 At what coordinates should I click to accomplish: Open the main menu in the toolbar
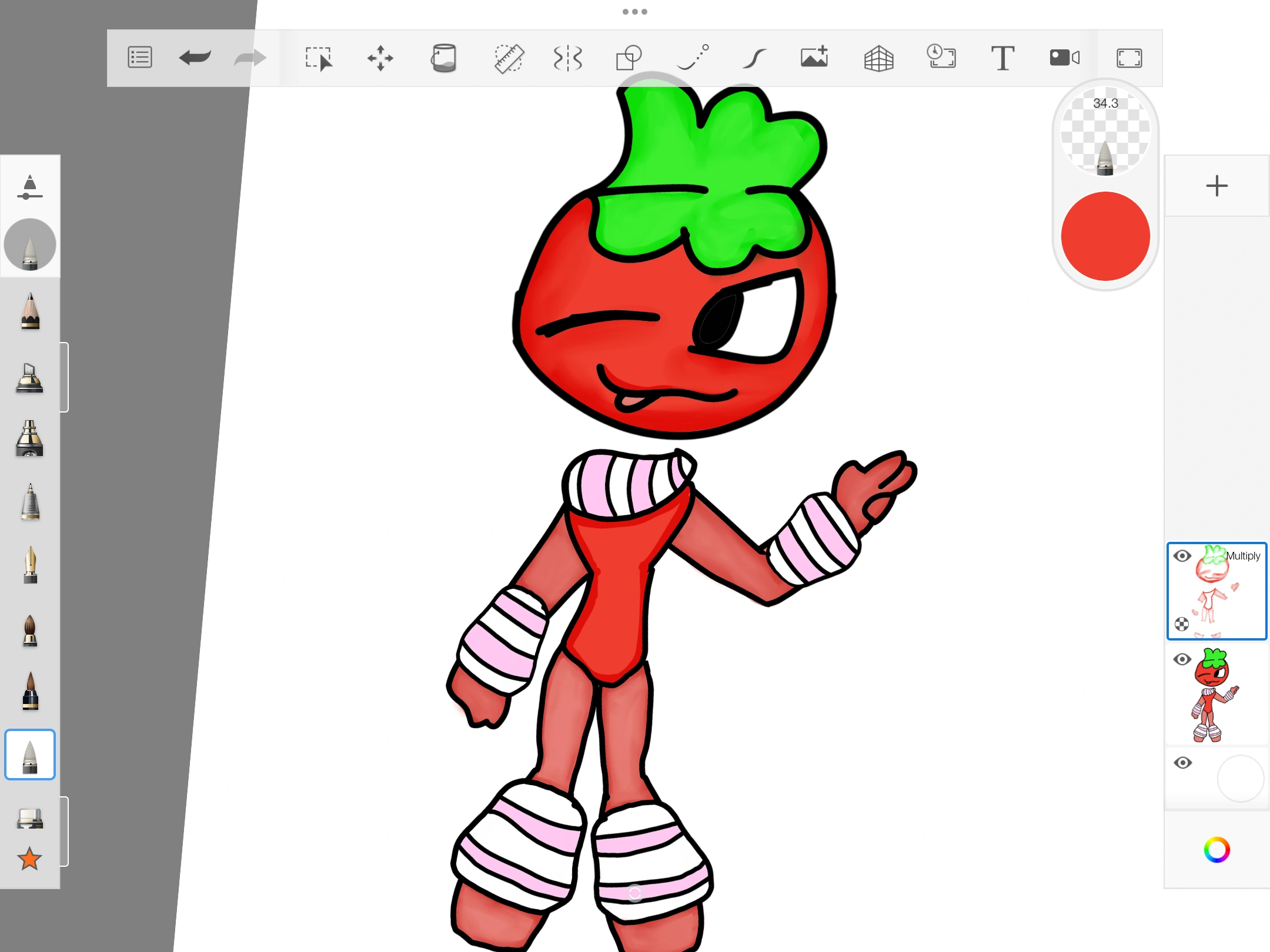click(139, 58)
